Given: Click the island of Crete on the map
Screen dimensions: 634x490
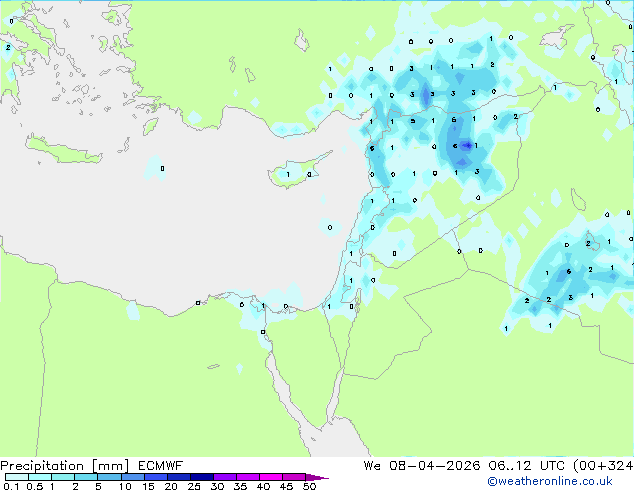Looking at the screenshot, I should point(63,150).
